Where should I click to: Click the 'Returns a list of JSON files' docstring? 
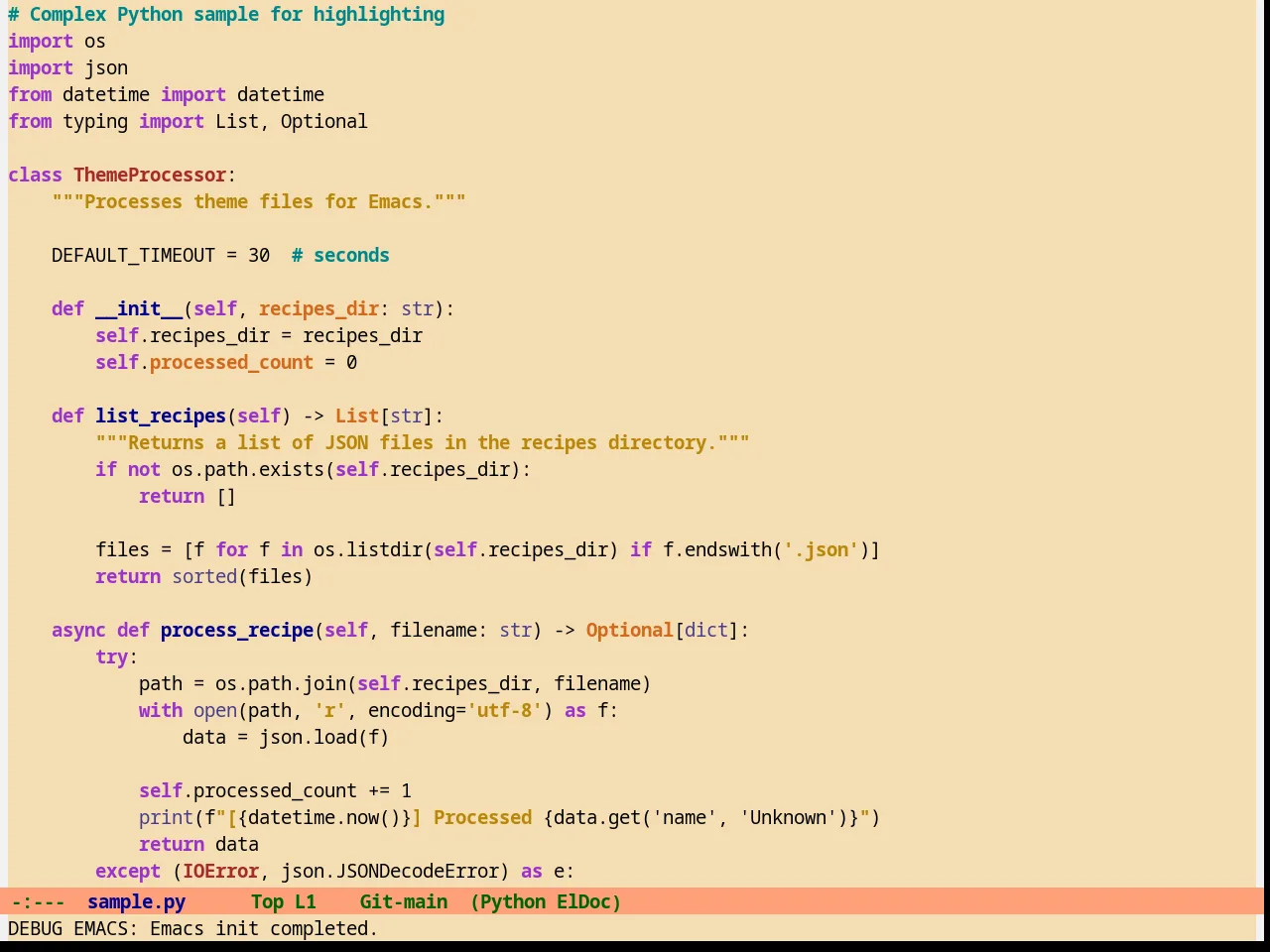pos(423,442)
